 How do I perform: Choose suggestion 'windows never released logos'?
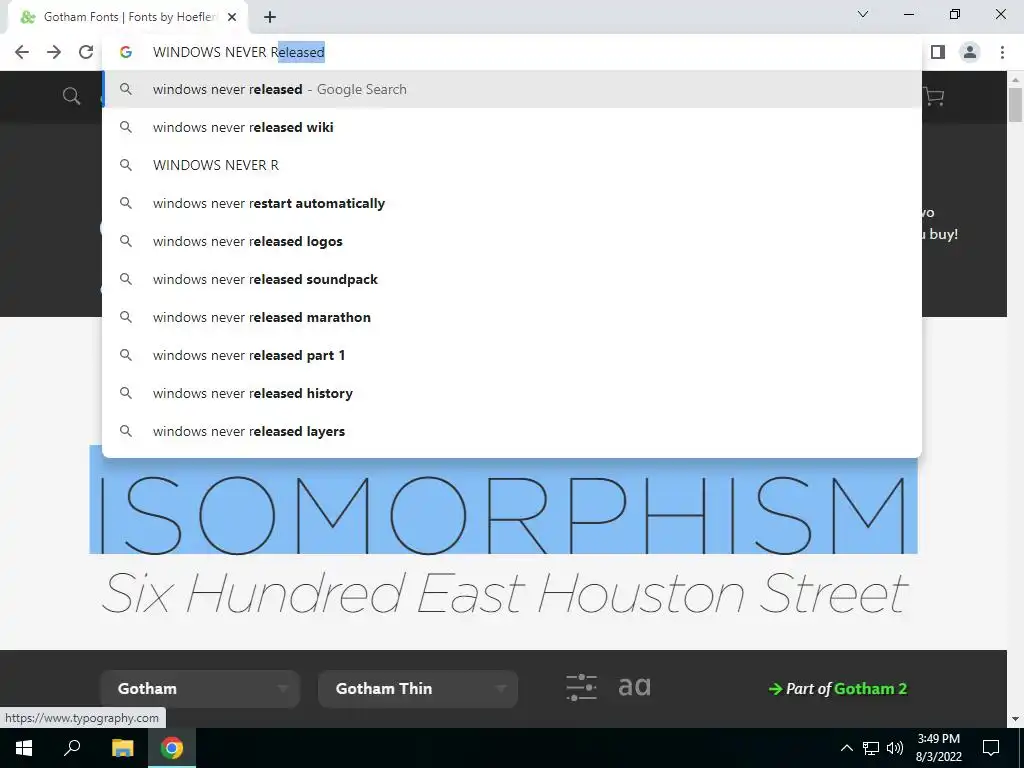pyautogui.click(x=512, y=241)
